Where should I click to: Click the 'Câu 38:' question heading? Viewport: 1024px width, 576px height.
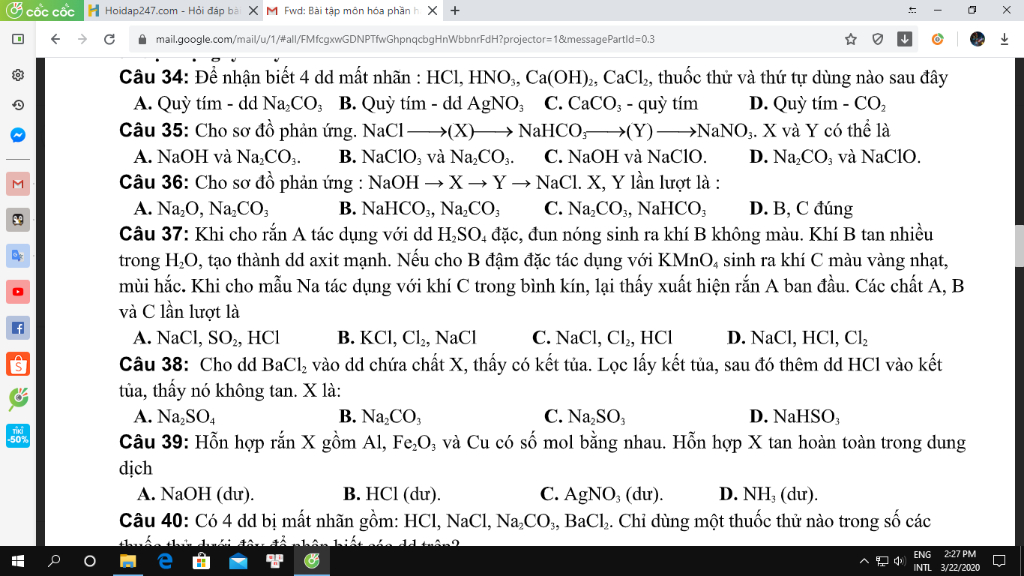pyautogui.click(x=154, y=364)
